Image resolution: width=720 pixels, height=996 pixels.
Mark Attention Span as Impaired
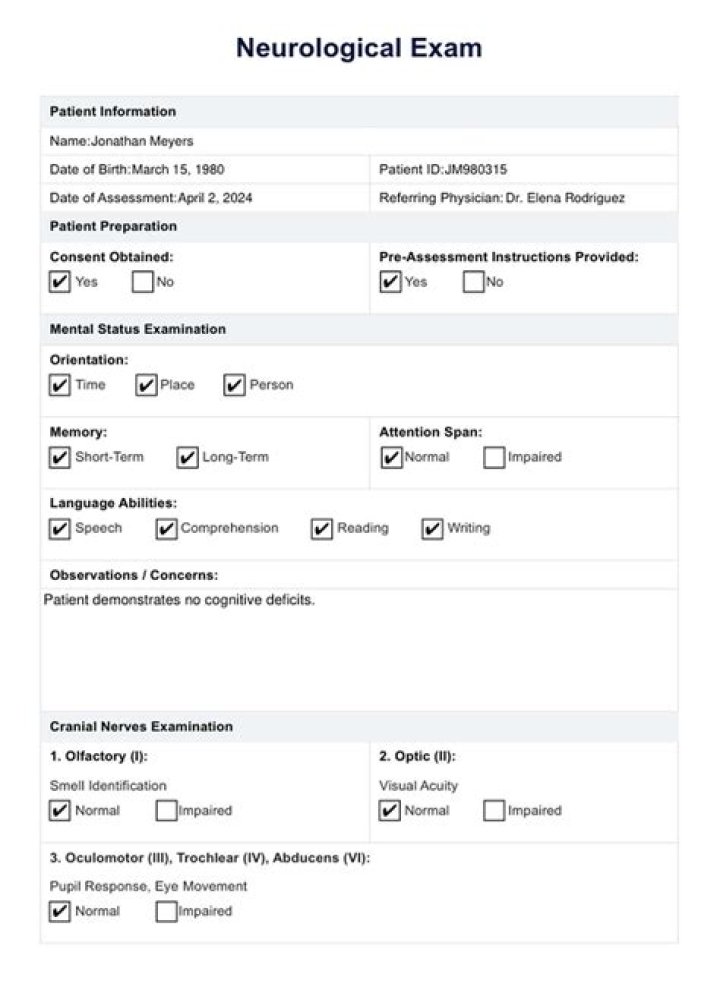493,458
